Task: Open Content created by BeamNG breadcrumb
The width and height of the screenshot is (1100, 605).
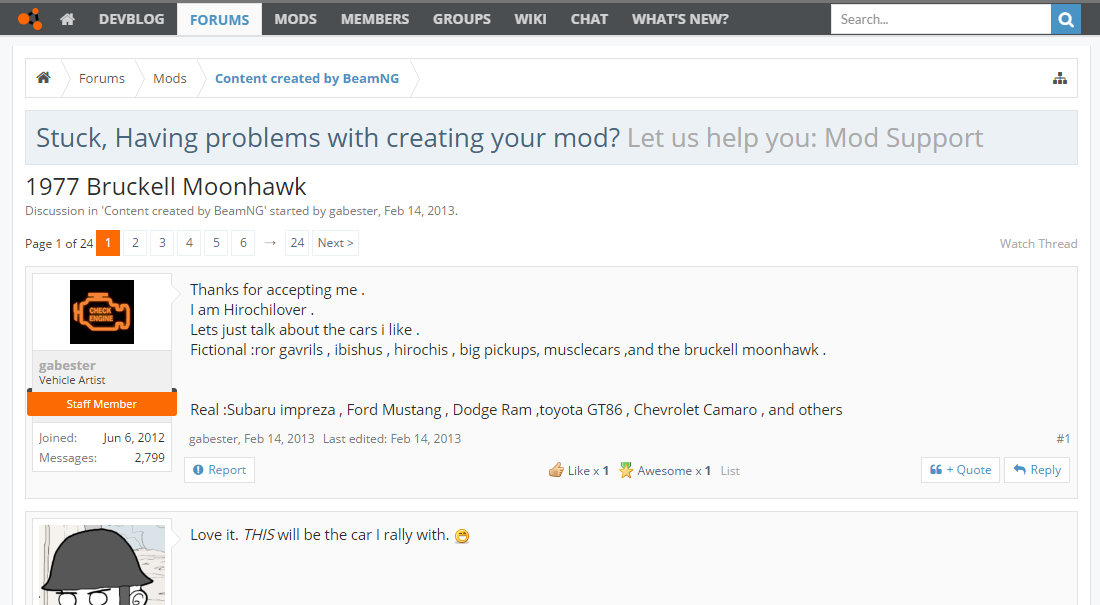Action: tap(307, 79)
